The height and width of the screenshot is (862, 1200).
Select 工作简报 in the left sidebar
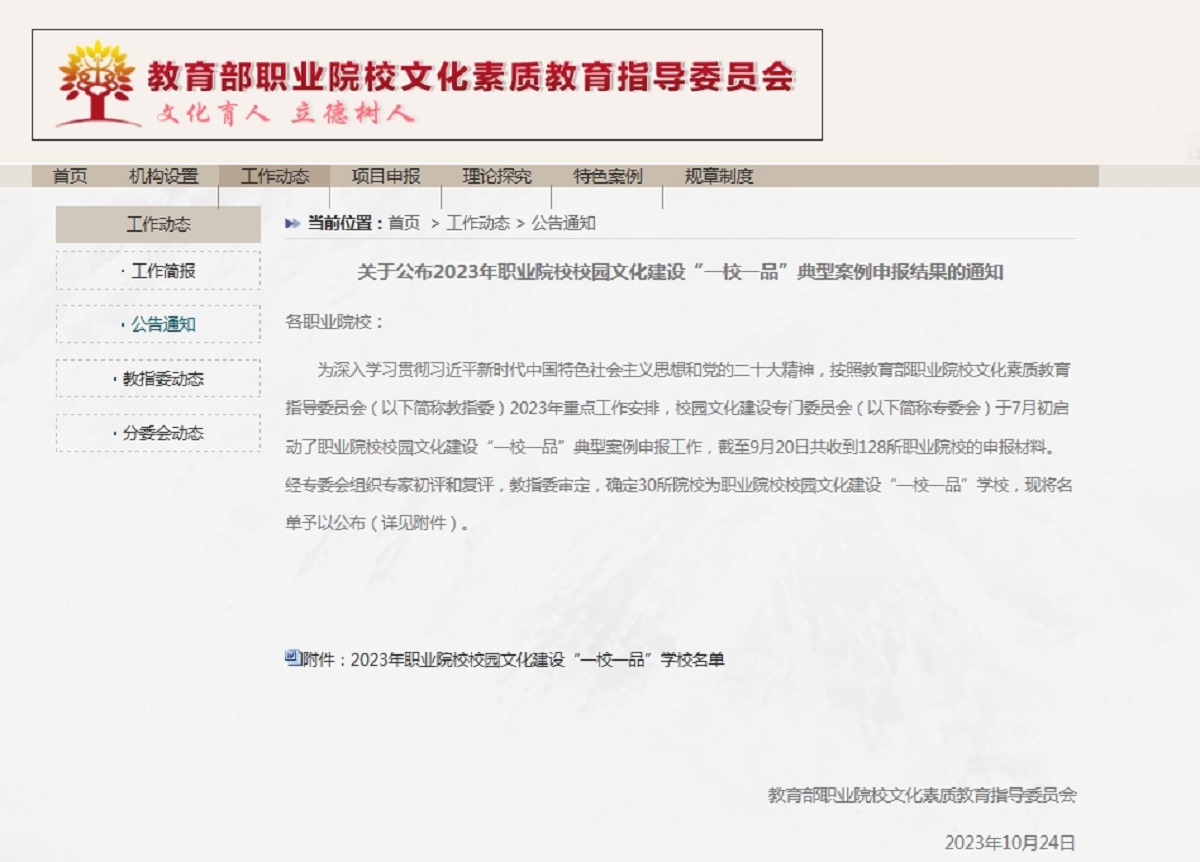point(158,270)
